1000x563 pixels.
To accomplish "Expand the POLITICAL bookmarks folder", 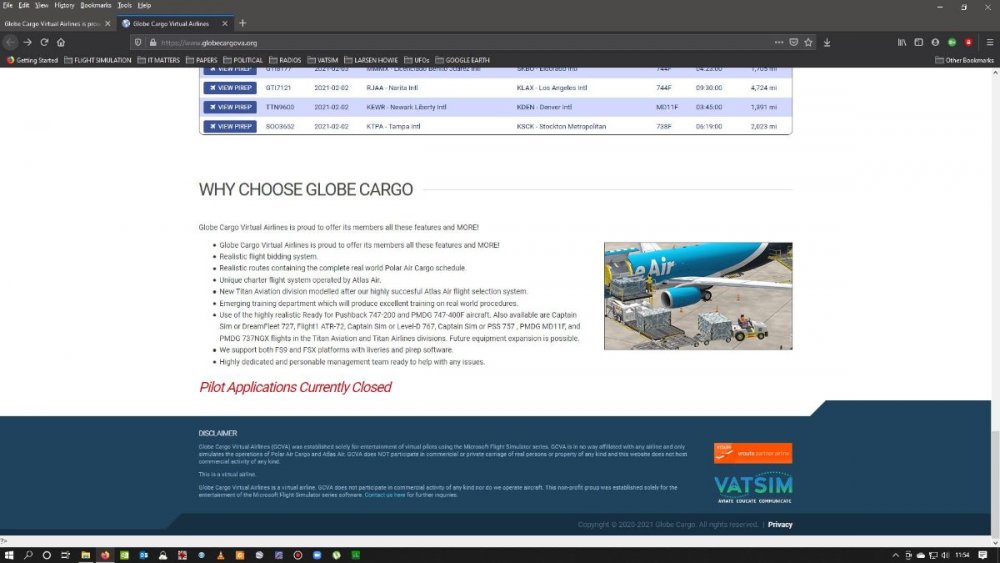I will click(243, 60).
